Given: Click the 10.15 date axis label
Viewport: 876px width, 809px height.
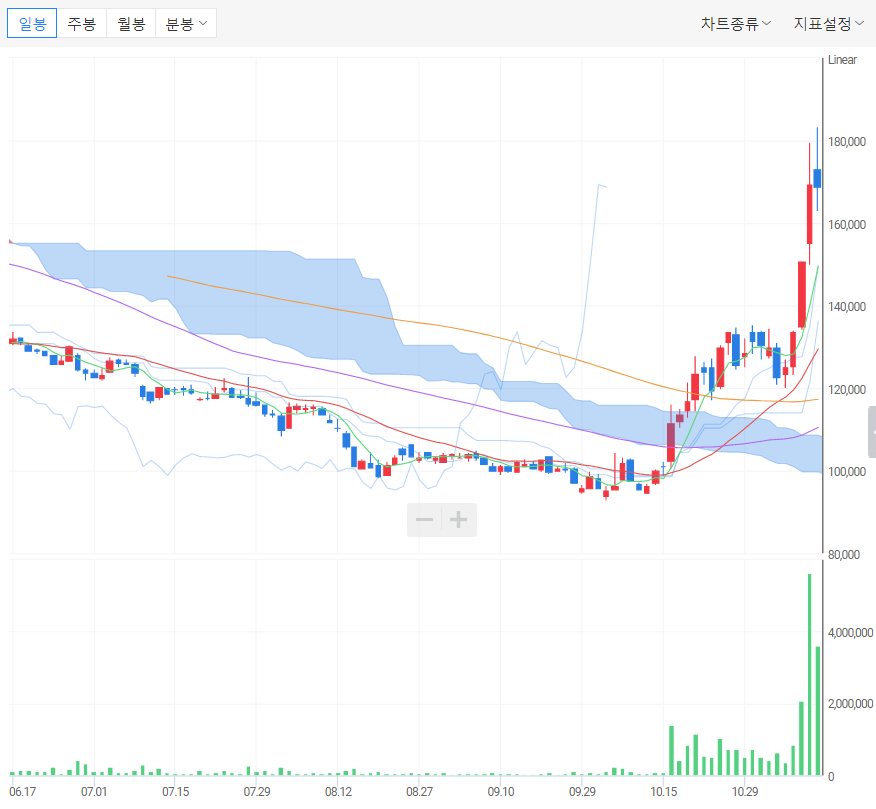Looking at the screenshot, I should pyautogui.click(x=664, y=792).
